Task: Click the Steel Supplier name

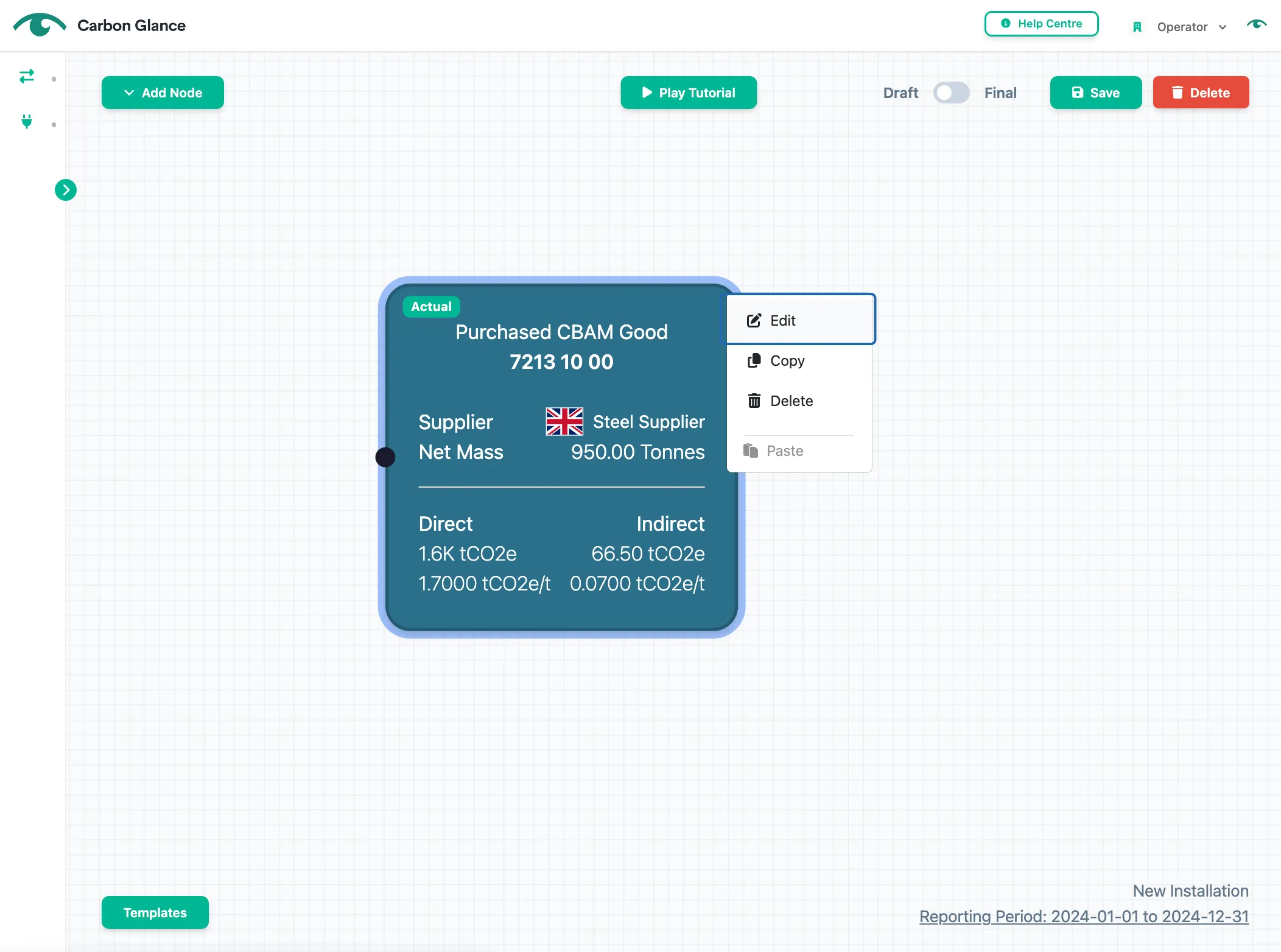Action: coord(649,421)
